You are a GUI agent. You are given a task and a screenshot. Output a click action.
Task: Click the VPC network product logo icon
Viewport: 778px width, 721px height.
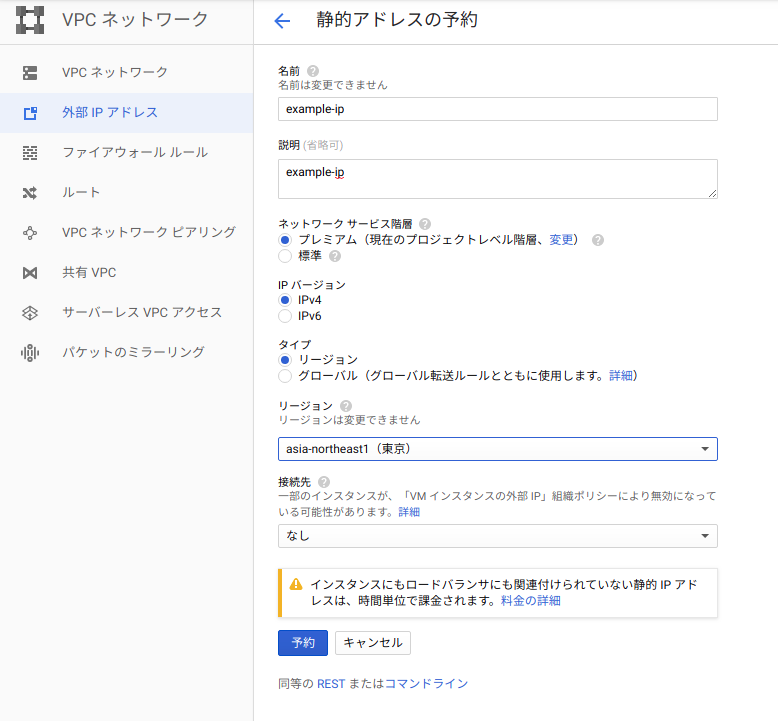[30, 20]
